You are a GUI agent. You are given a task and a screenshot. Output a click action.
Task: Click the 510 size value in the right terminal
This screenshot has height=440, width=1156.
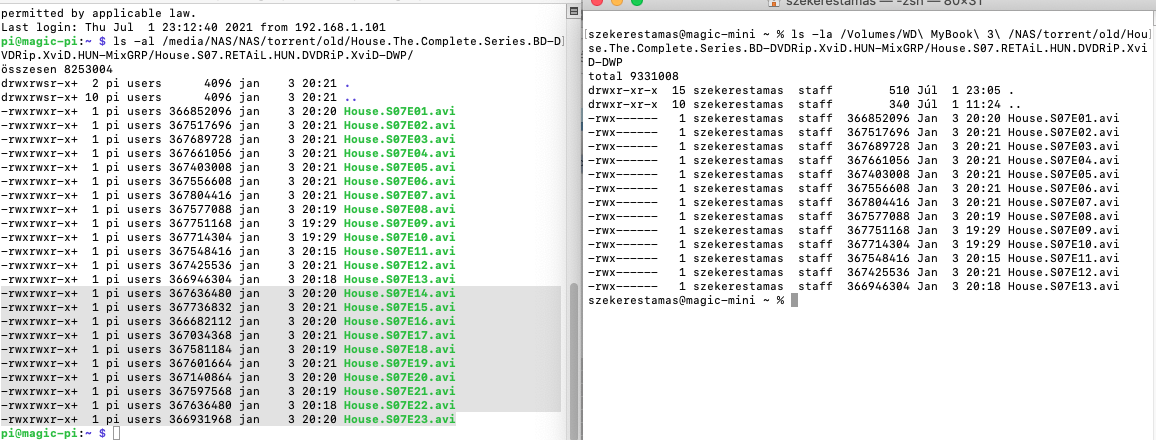click(899, 89)
